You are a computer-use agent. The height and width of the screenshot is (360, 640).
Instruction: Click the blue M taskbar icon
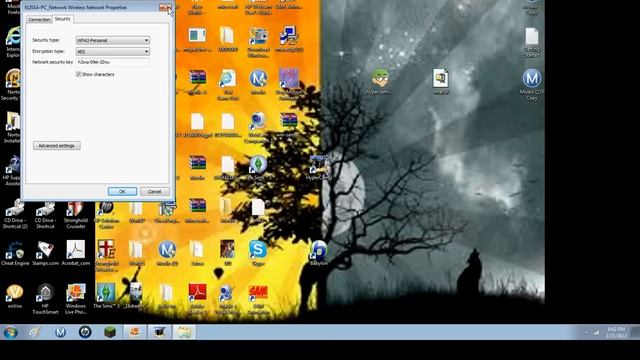click(60, 332)
